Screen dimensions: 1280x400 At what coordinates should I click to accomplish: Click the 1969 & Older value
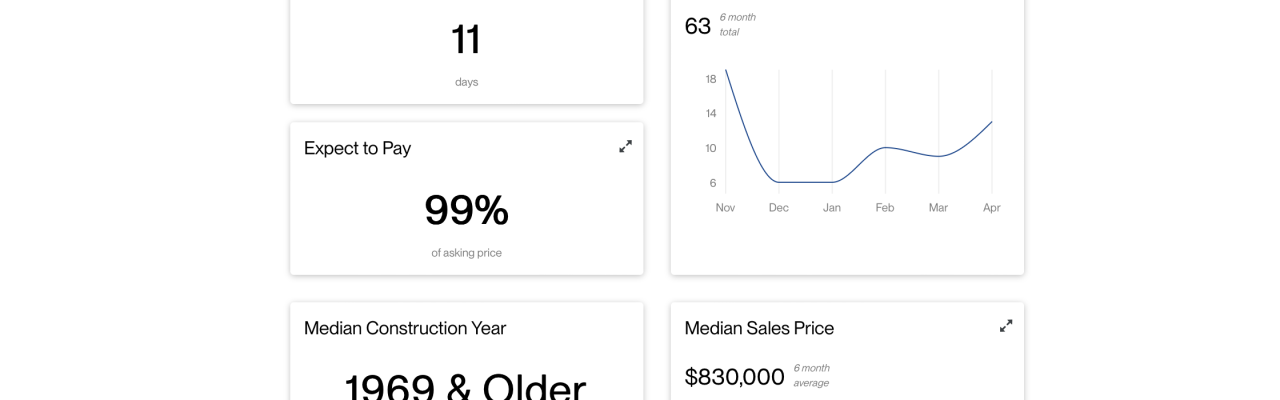click(465, 386)
